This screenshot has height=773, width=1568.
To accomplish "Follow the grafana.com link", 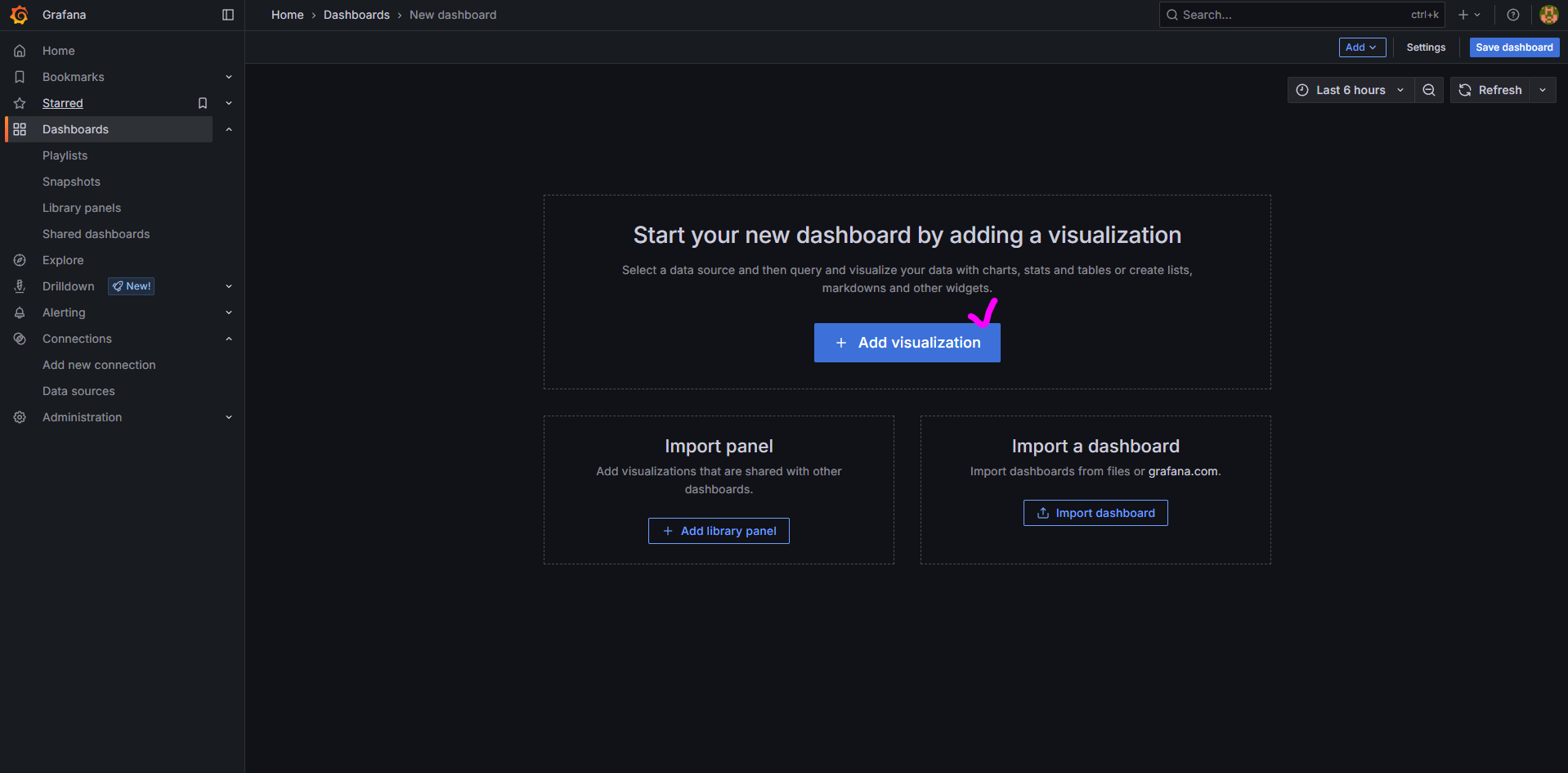I will (x=1183, y=471).
